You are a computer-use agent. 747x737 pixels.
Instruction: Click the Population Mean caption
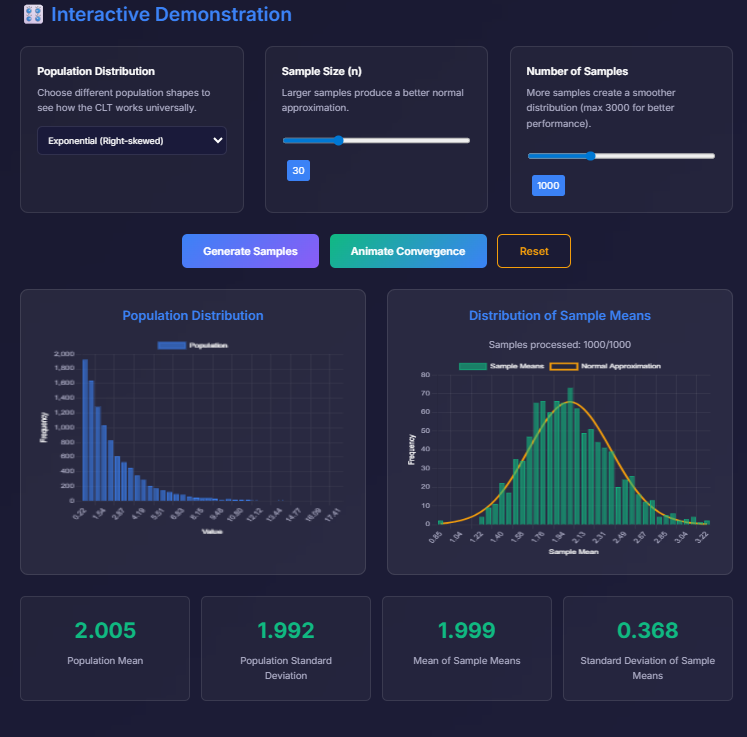[105, 660]
